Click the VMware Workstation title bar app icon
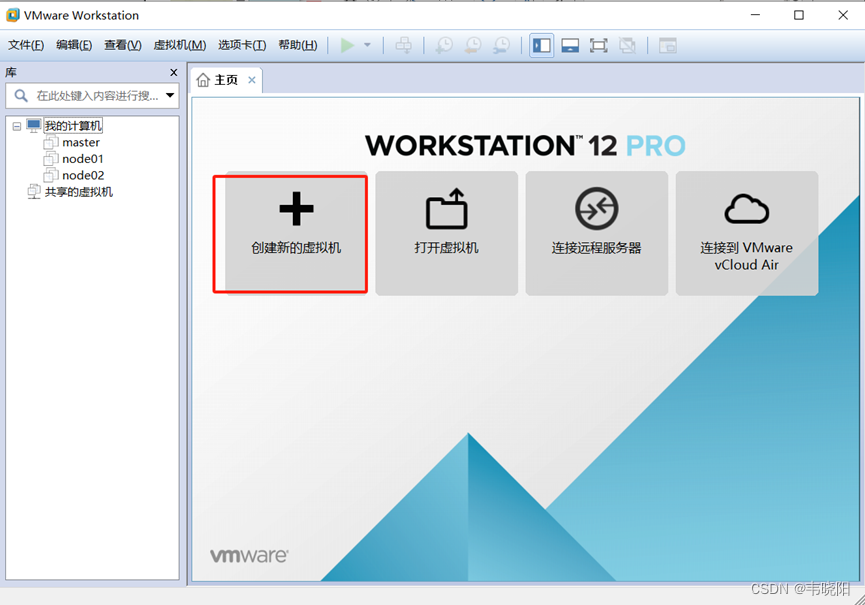865x605 pixels. coord(13,15)
